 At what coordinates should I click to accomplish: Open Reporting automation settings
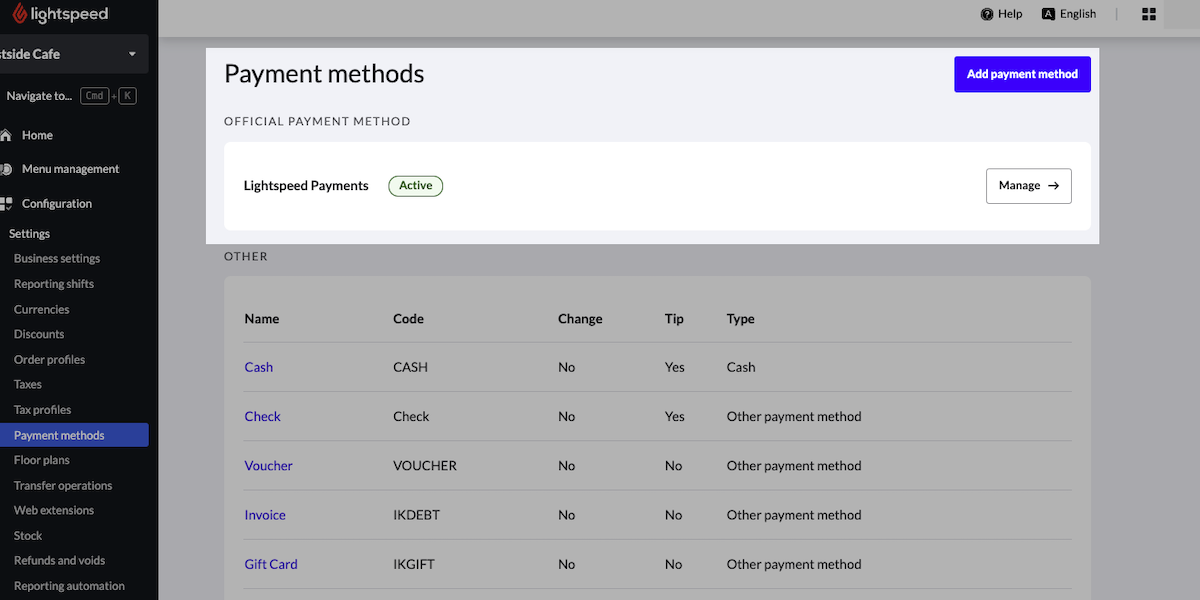(x=69, y=586)
